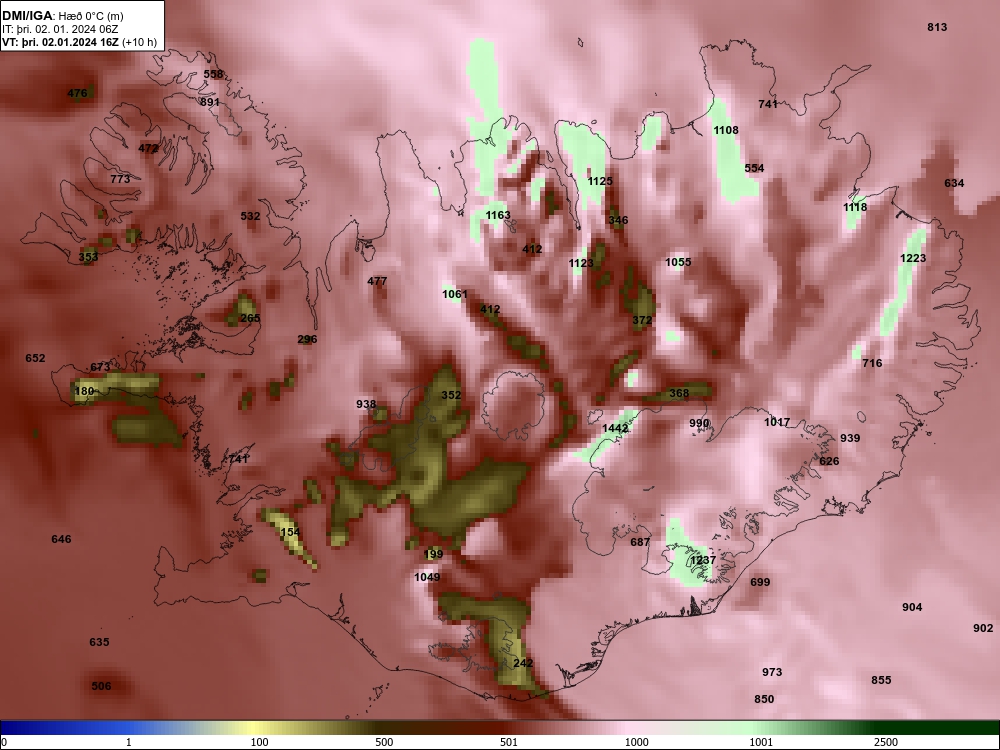Viewport: 1000px width, 750px height.
Task: Select the 558 height label
Action: [x=214, y=74]
